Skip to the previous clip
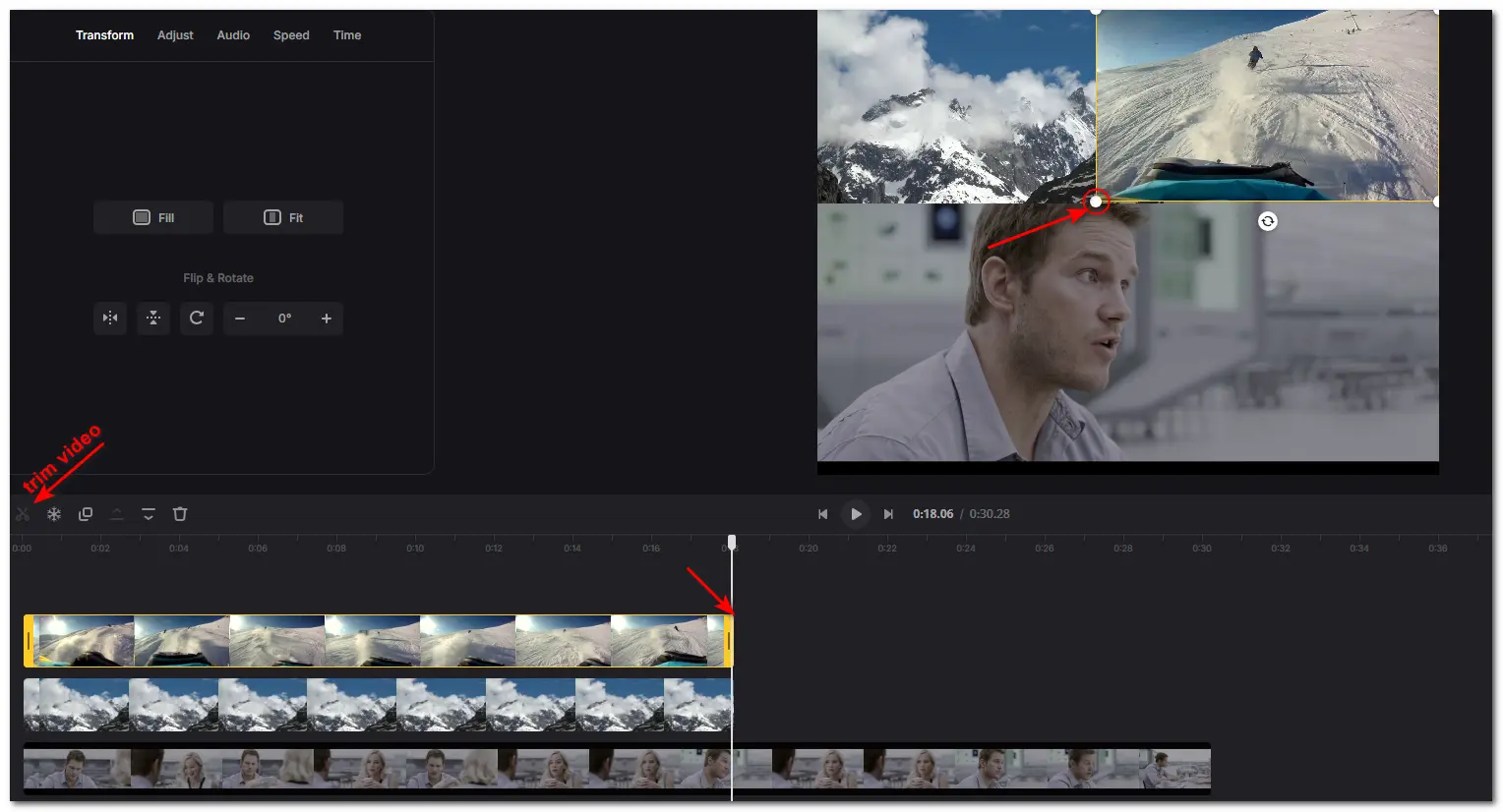Viewport: 1503px width, 812px height. point(823,514)
